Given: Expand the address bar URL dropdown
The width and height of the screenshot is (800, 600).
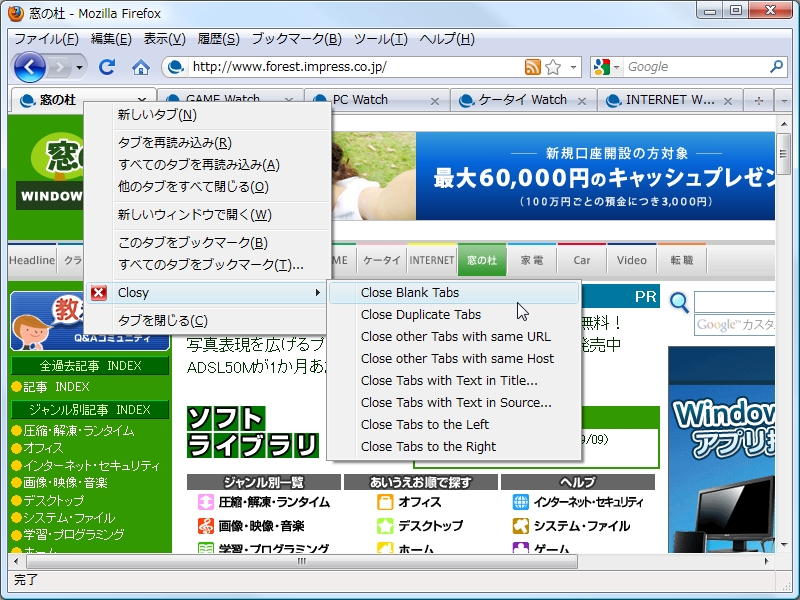Looking at the screenshot, I should pyautogui.click(x=573, y=66).
